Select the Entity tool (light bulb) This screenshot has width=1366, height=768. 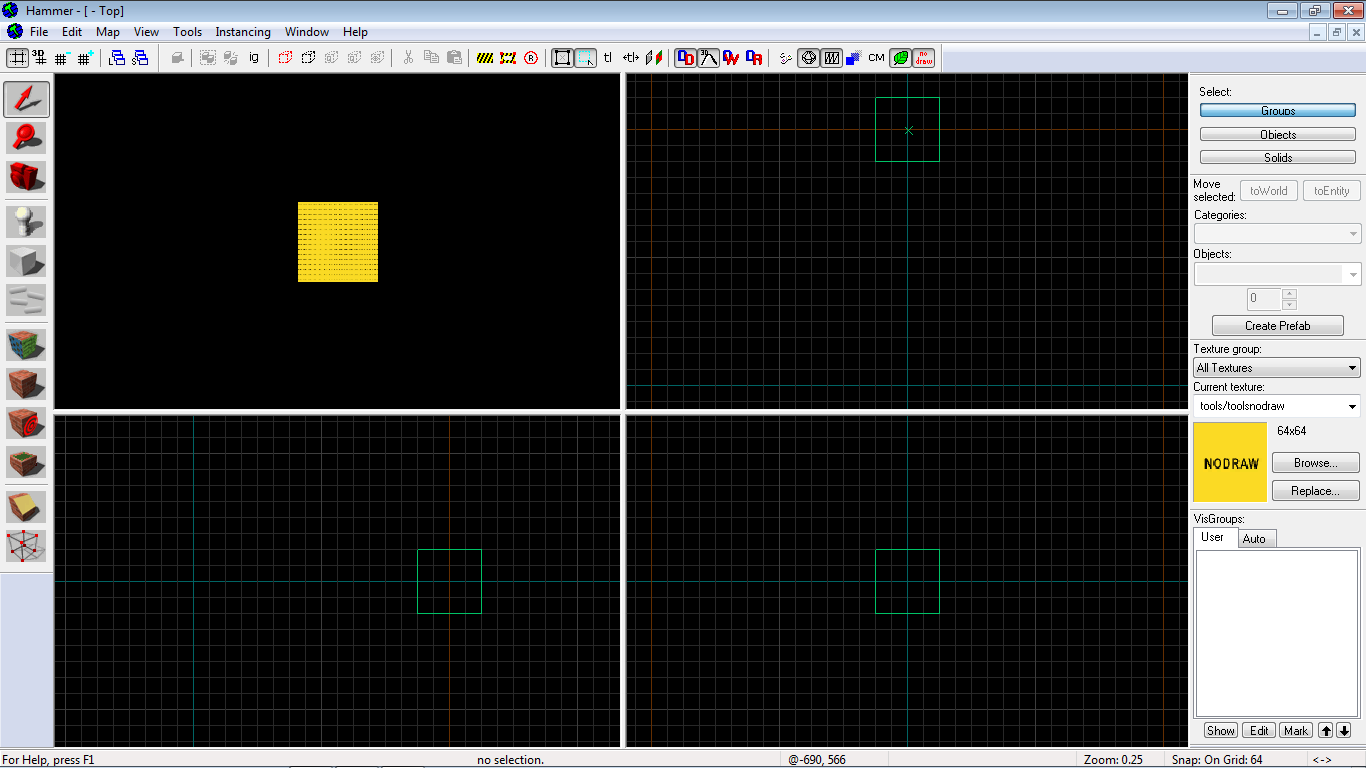[x=26, y=222]
